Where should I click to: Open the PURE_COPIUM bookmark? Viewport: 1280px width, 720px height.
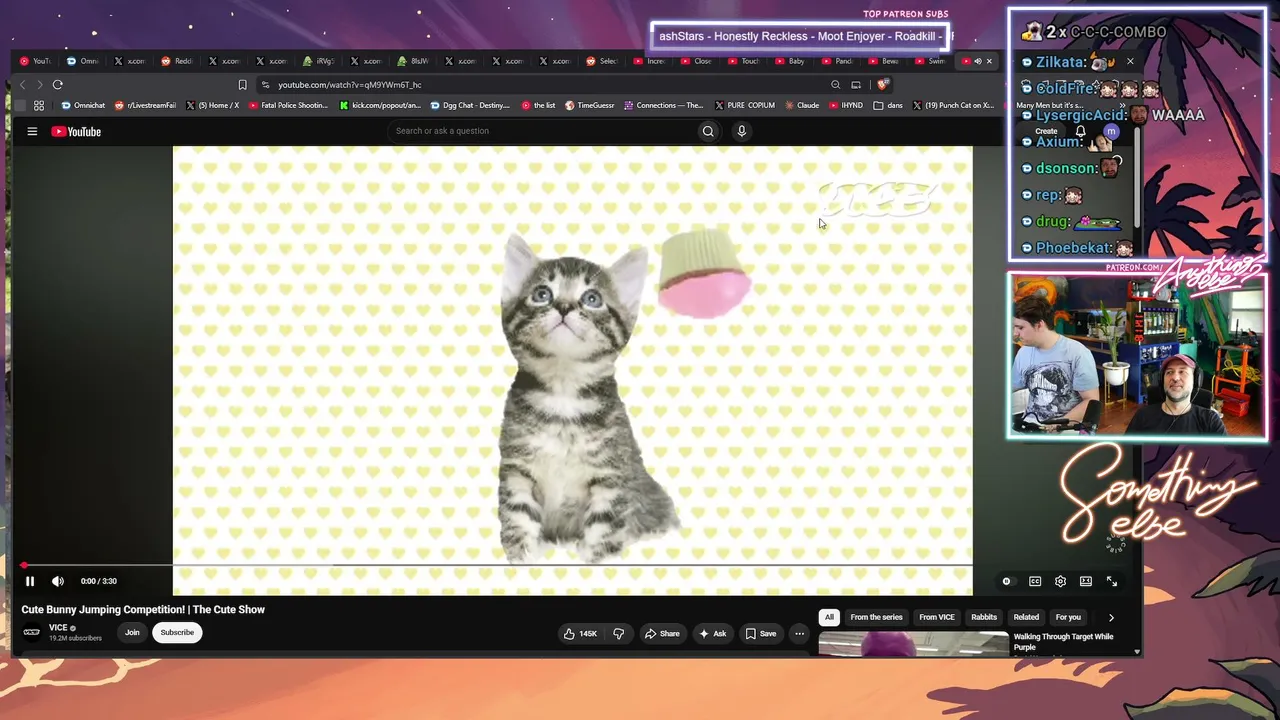coord(744,105)
